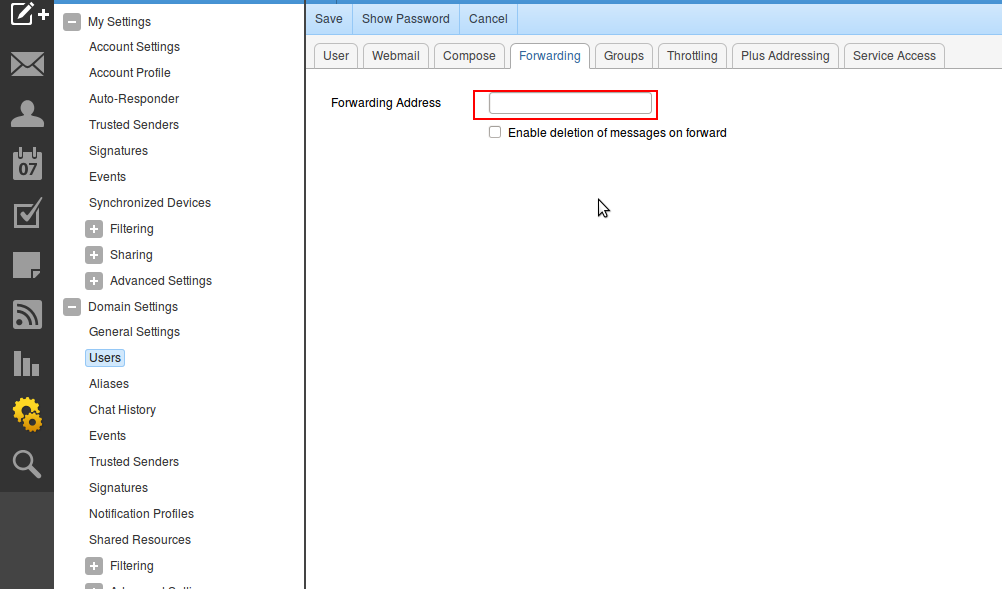Click the Forwarding Address label text

(386, 103)
